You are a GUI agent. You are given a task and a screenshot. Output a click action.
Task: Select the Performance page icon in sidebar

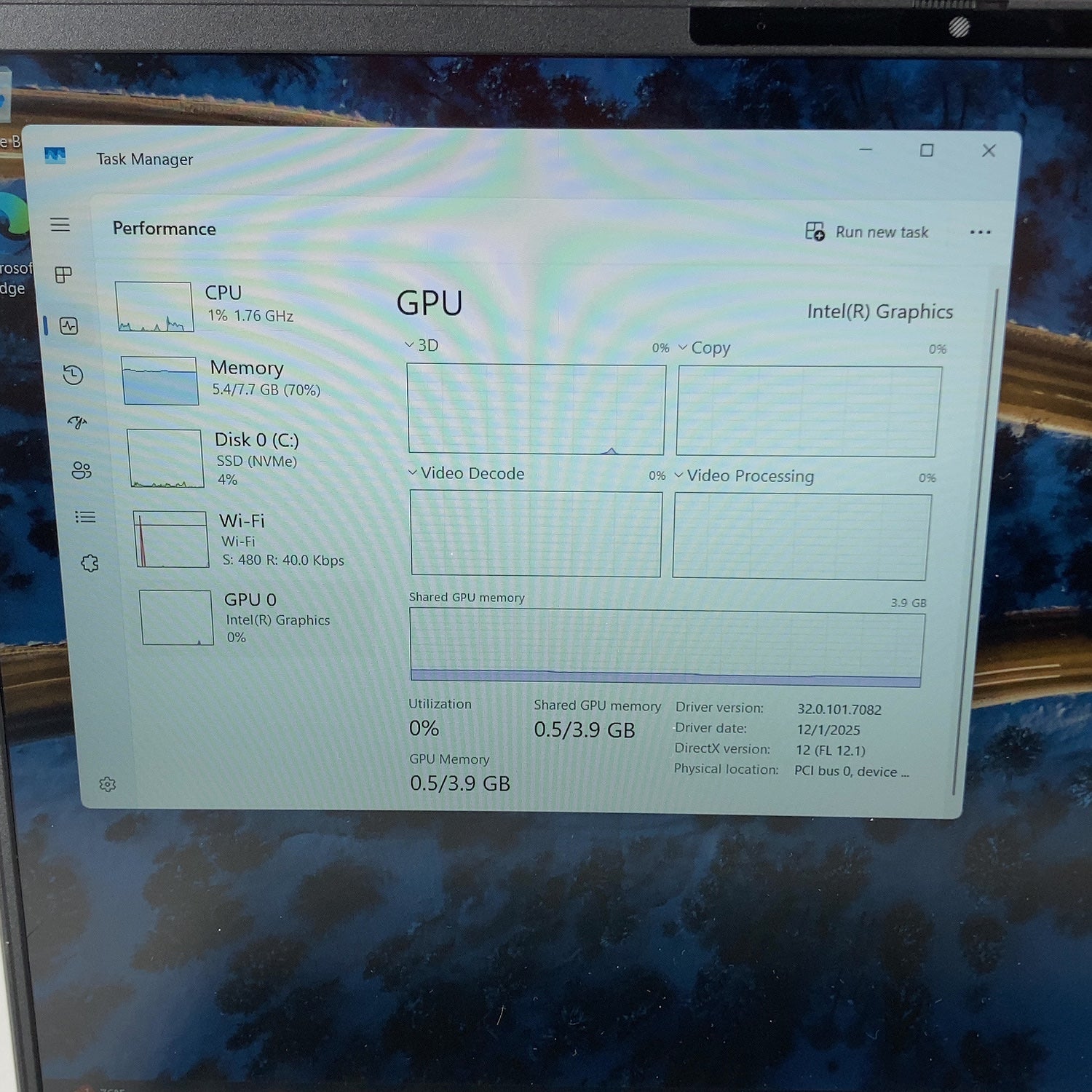pos(69,325)
